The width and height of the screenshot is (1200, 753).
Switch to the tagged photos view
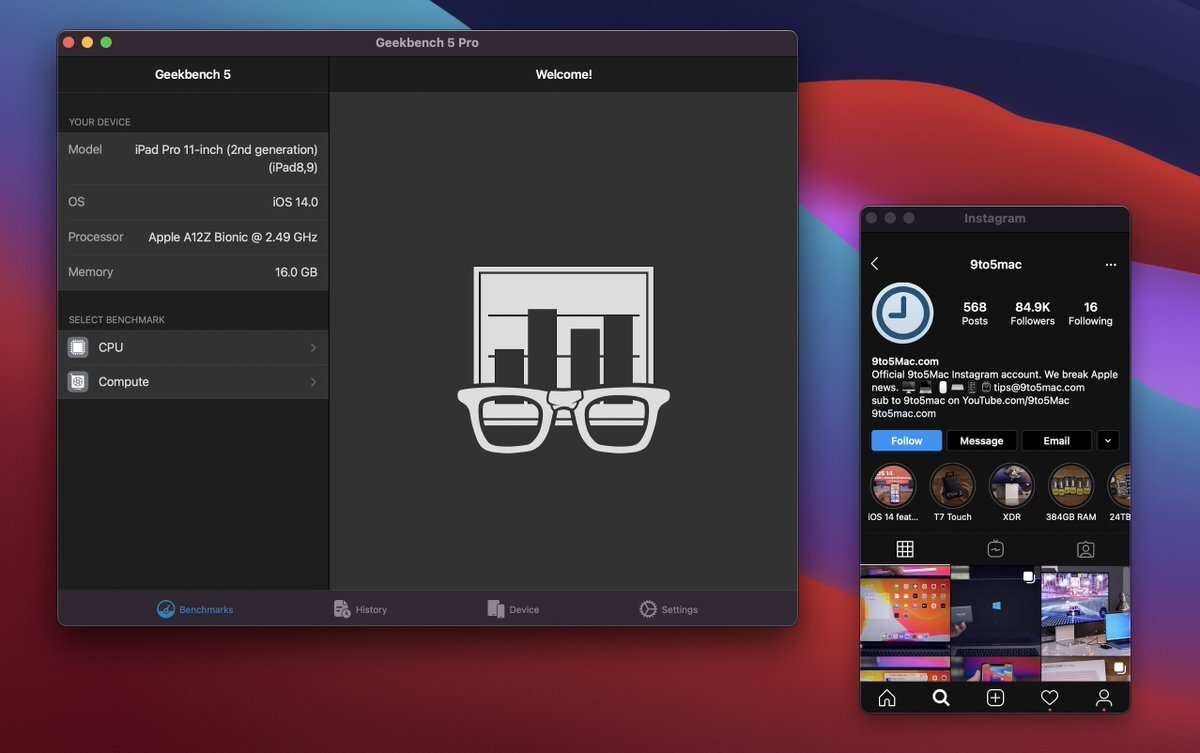[x=1085, y=549]
